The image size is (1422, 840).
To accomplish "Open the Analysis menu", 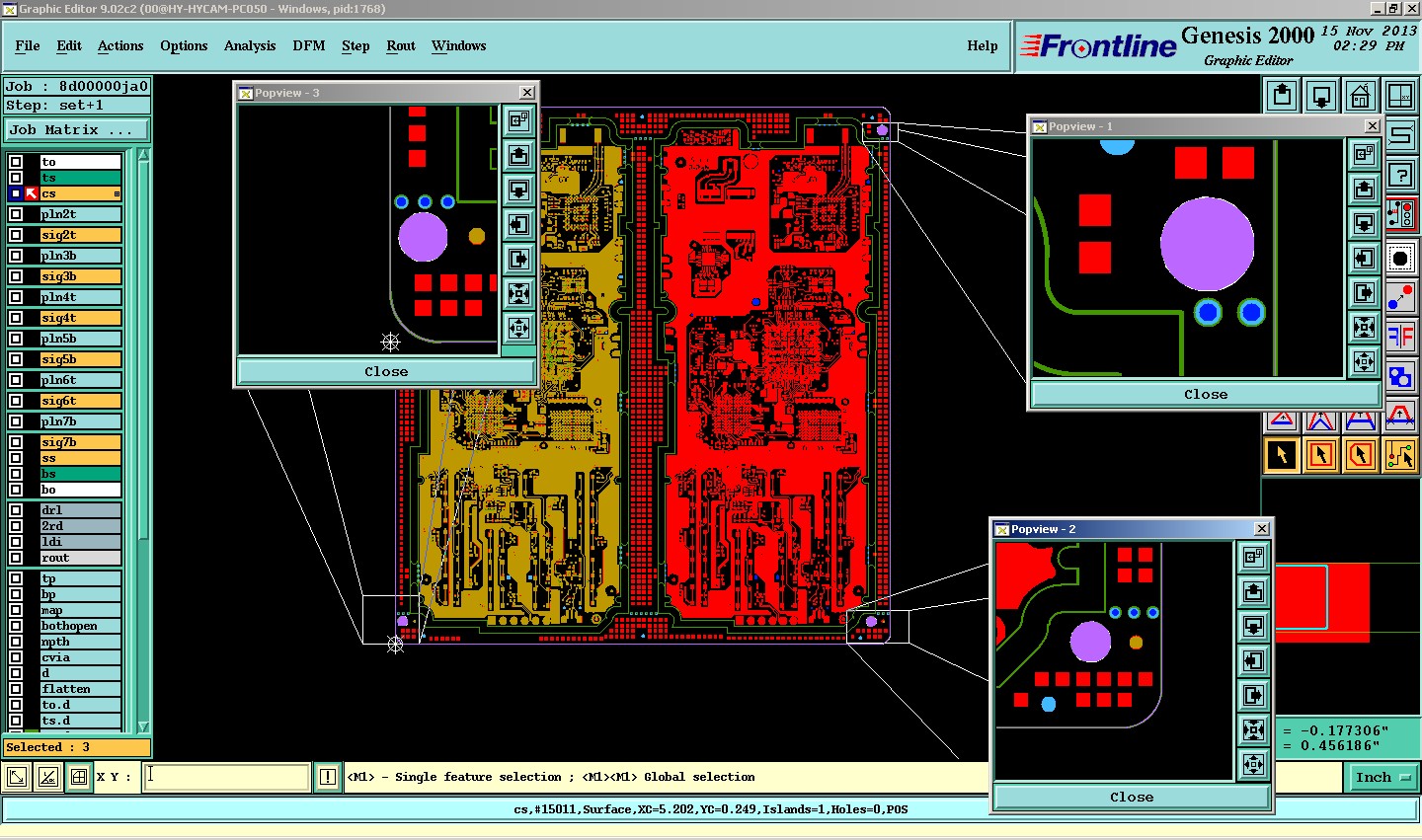I will click(x=250, y=45).
